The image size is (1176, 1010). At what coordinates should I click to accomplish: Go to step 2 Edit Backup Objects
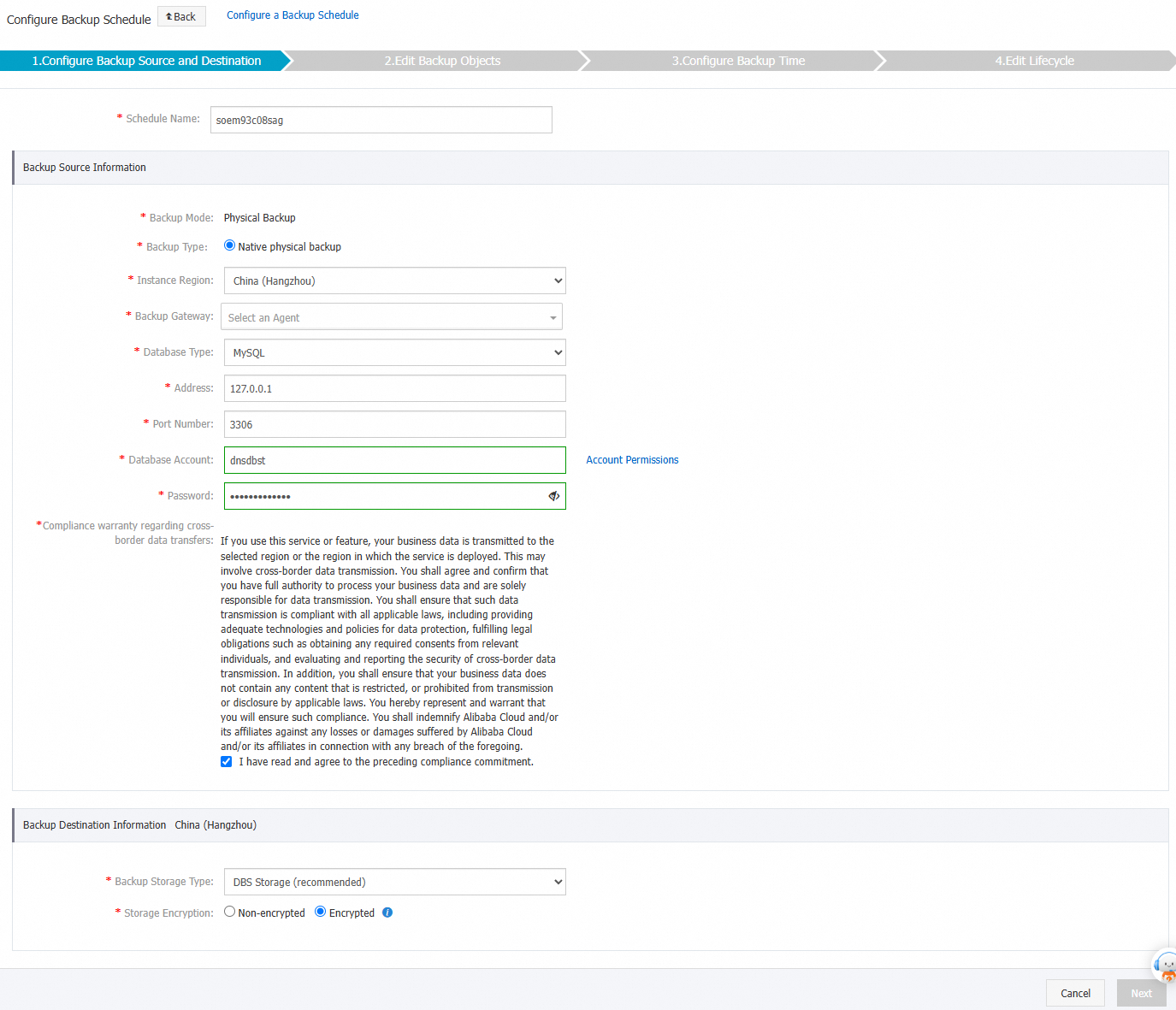(442, 61)
